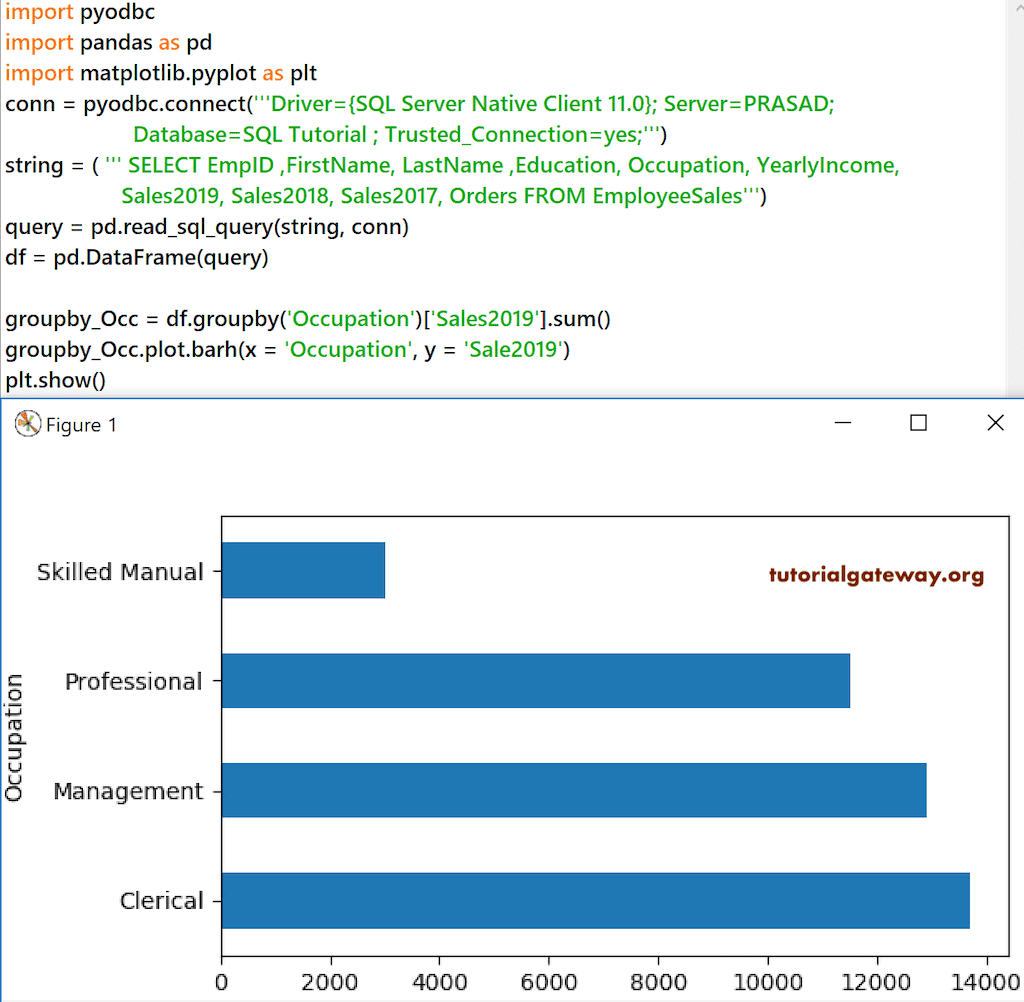The image size is (1024, 1002).
Task: Click the 'Management' axis label
Action: pos(129,792)
